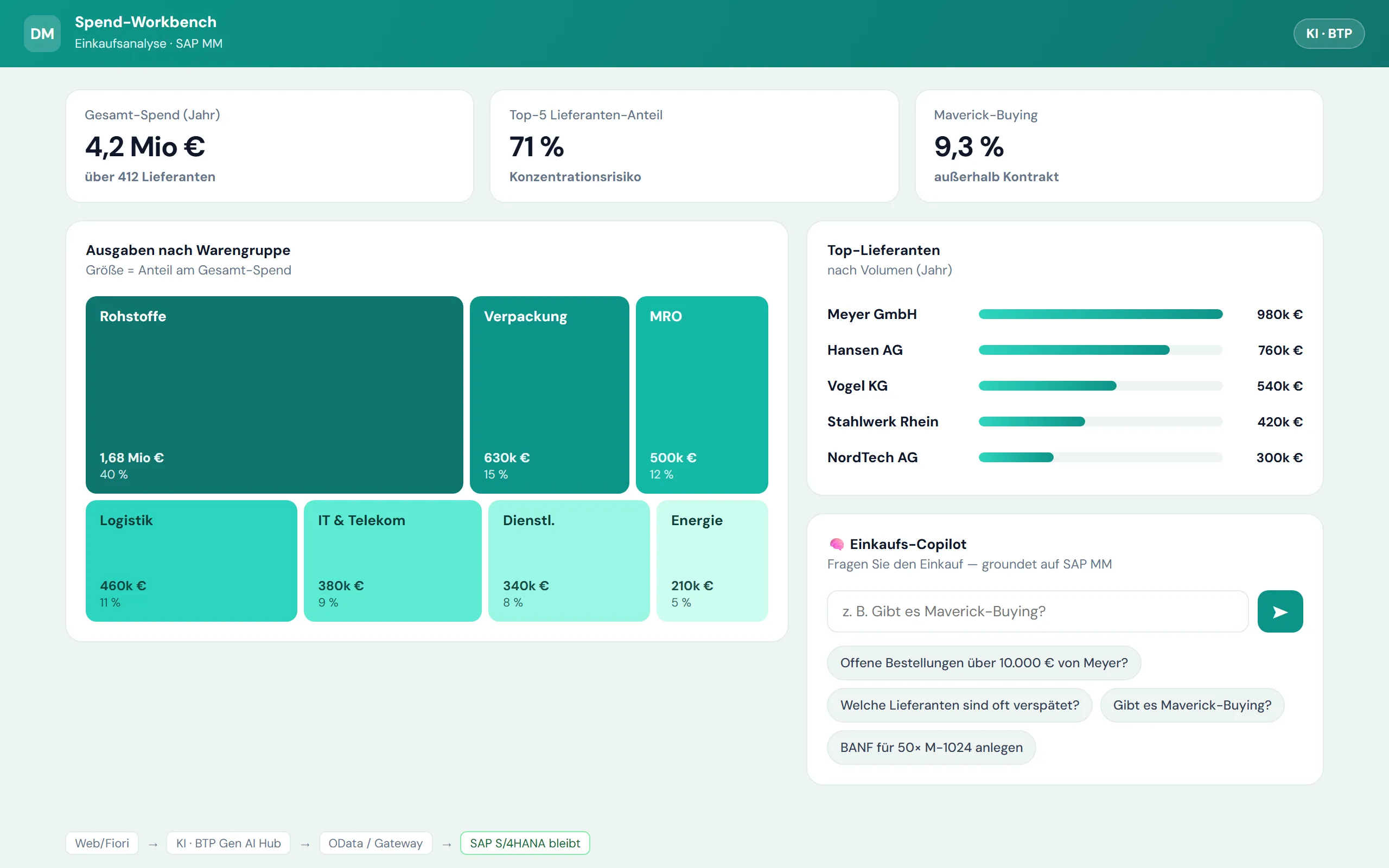This screenshot has width=1389, height=868.
Task: Click the Spend-Workbench title
Action: coord(146,22)
